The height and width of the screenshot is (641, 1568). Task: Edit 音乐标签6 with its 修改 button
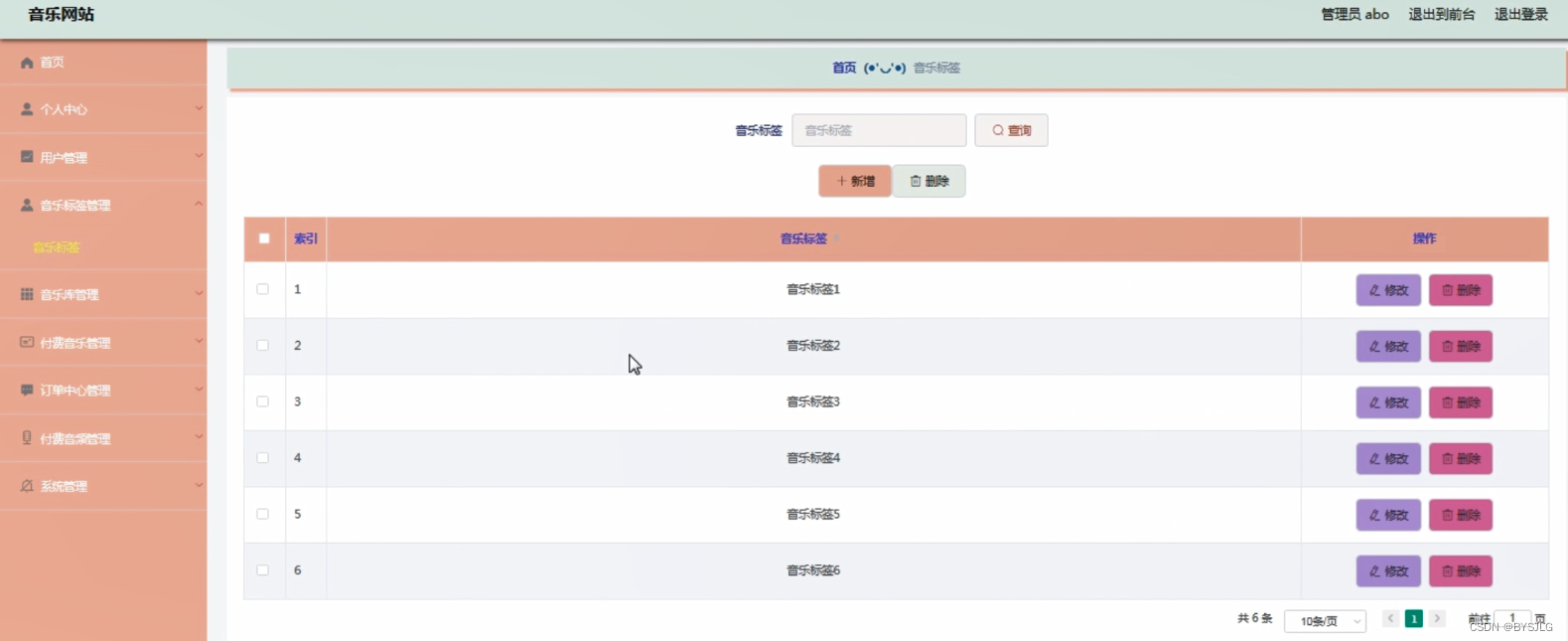(x=1388, y=570)
